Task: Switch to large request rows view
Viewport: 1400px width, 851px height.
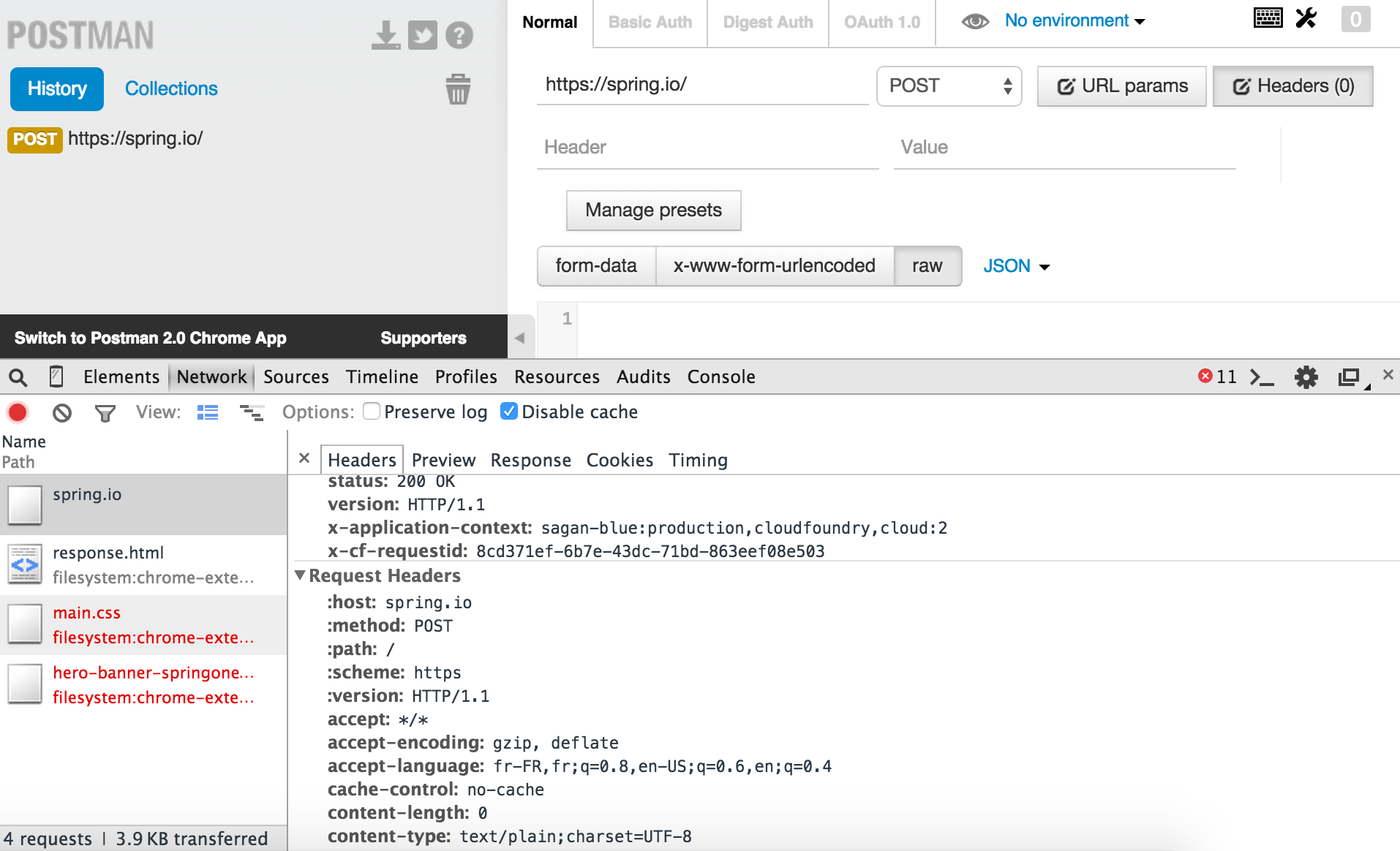Action: point(208,412)
